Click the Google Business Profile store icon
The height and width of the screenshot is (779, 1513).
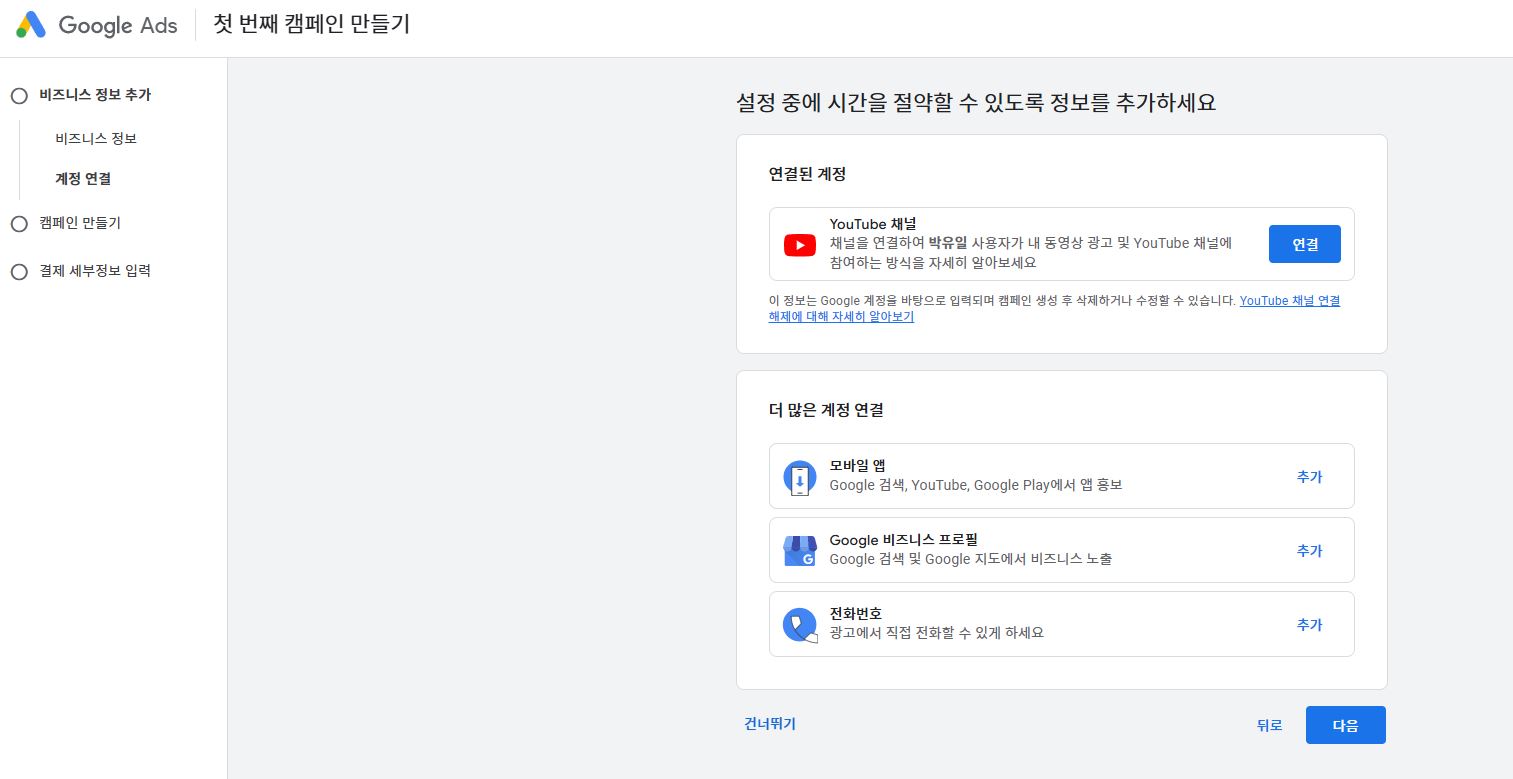799,551
